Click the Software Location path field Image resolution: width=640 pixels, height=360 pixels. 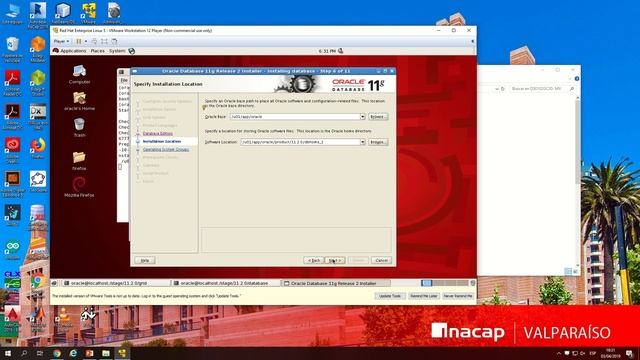click(300, 142)
